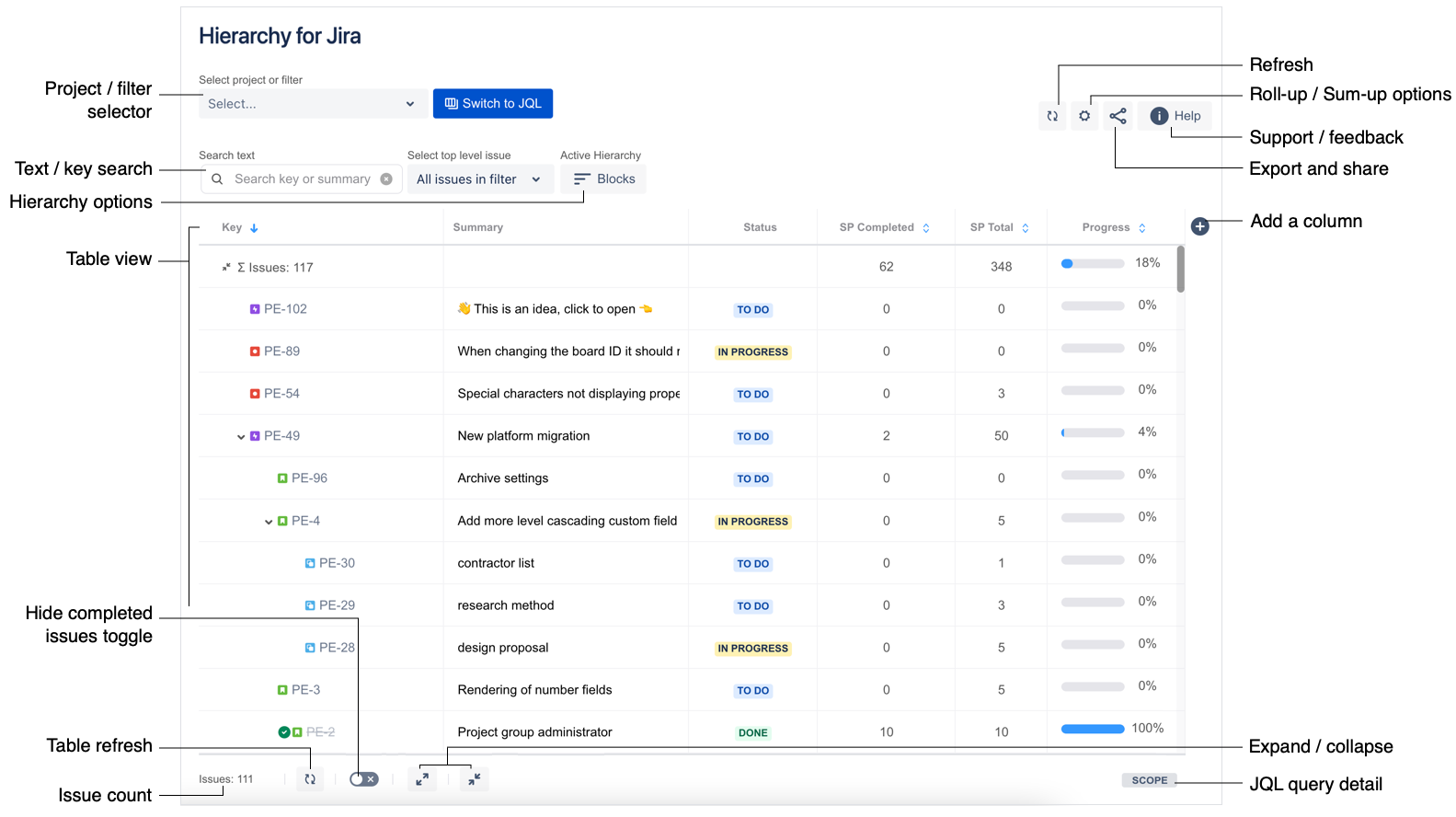Viewport: 1456px width, 817px height.
Task: Click summary 'This is an idea, click to open'
Action: tap(555, 309)
